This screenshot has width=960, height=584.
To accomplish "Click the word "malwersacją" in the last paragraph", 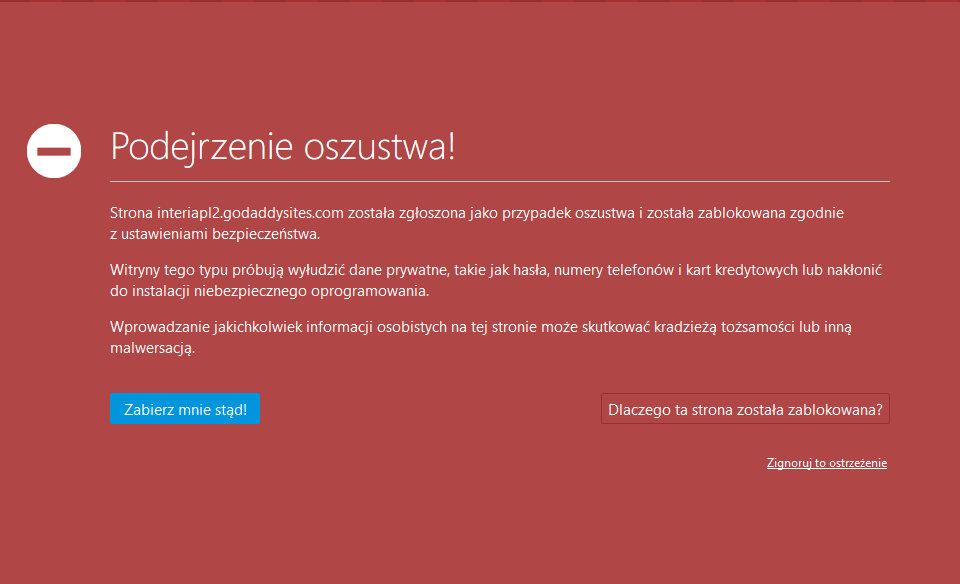I will 151,349.
